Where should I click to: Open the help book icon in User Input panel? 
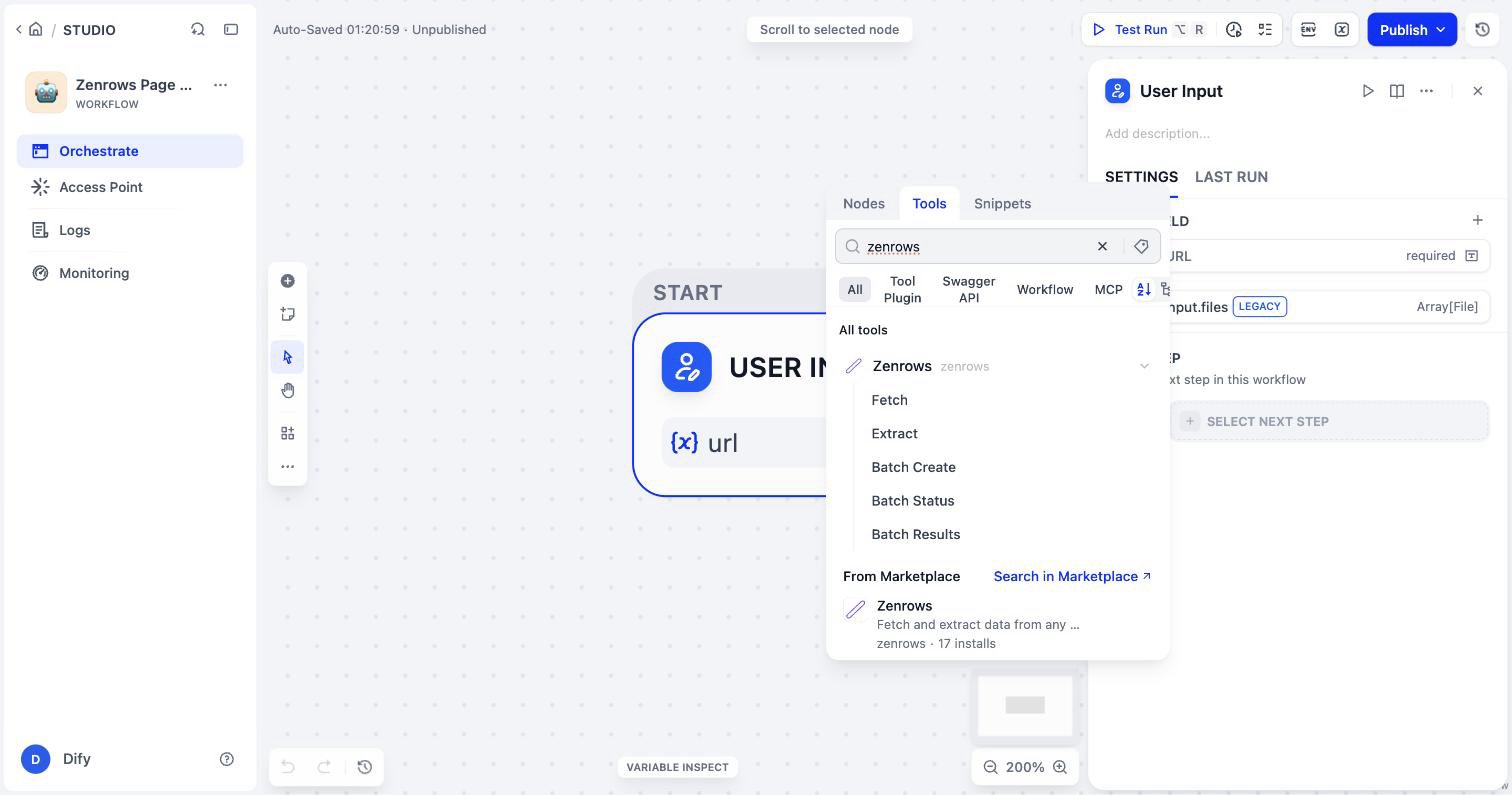tap(1397, 91)
